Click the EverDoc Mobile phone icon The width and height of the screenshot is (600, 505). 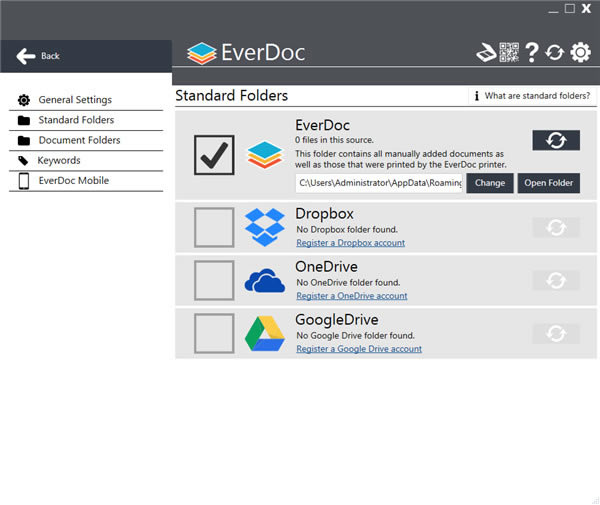click(x=24, y=181)
